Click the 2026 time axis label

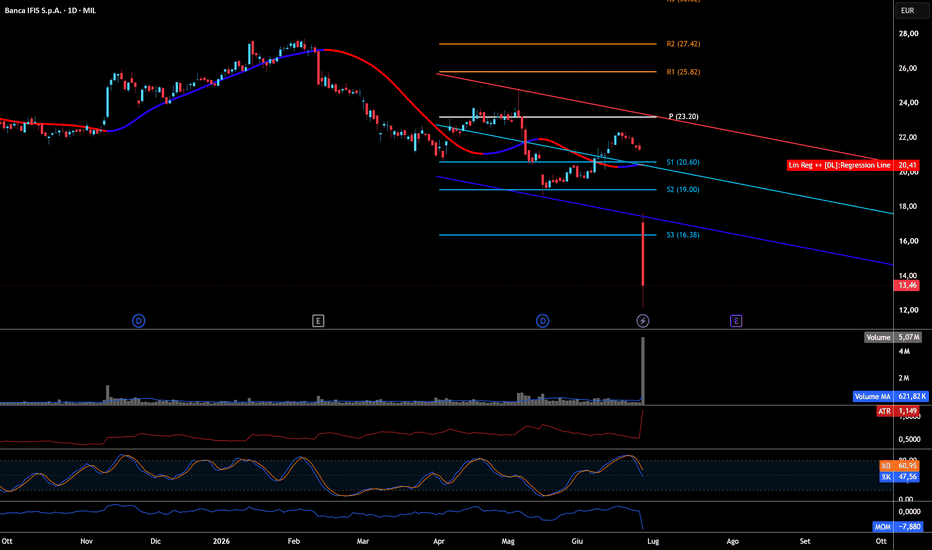pos(221,541)
